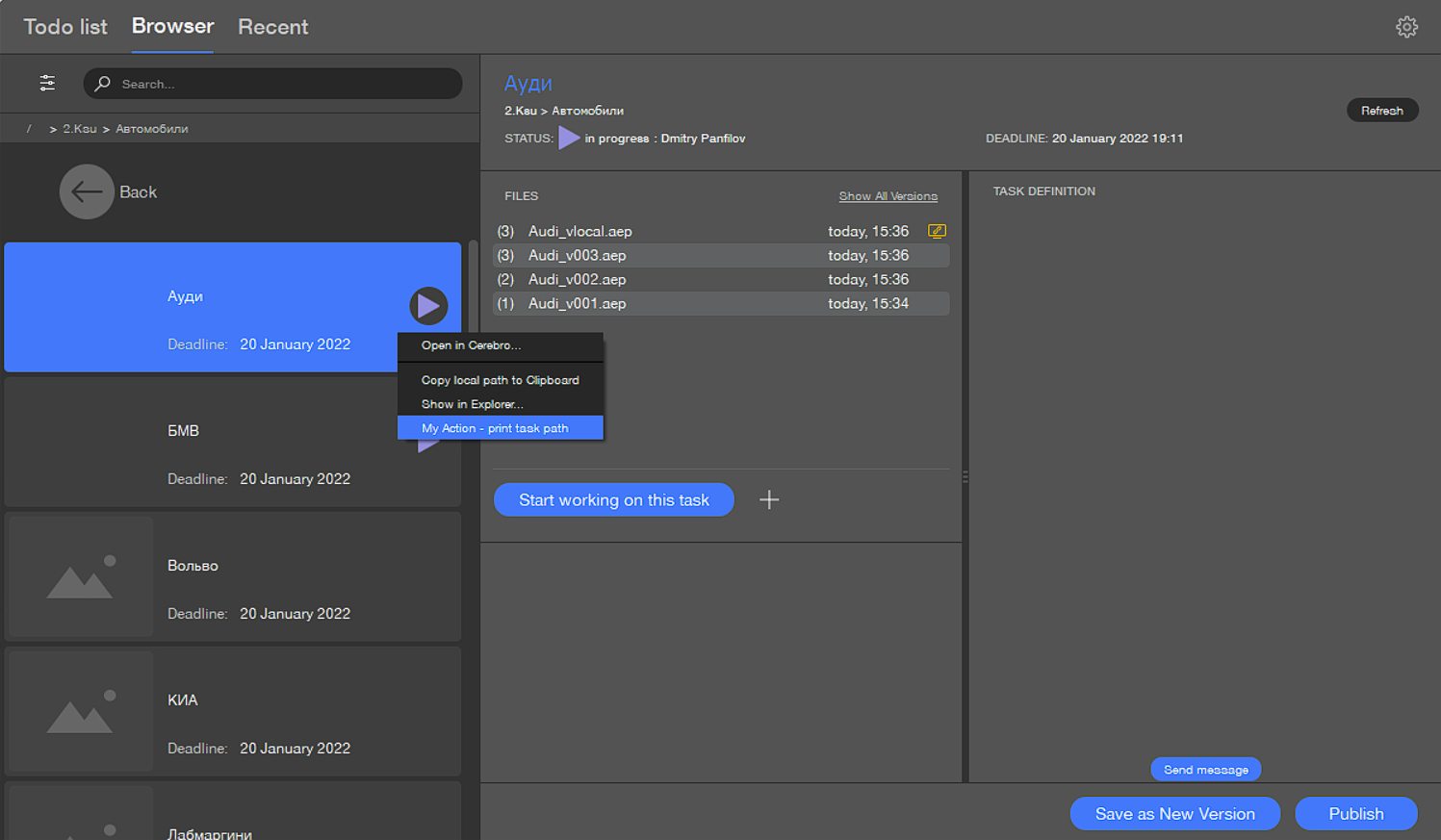This screenshot has height=840, width=1441.
Task: Click the Автомобили breadcrumb in left path
Action: tap(152, 129)
